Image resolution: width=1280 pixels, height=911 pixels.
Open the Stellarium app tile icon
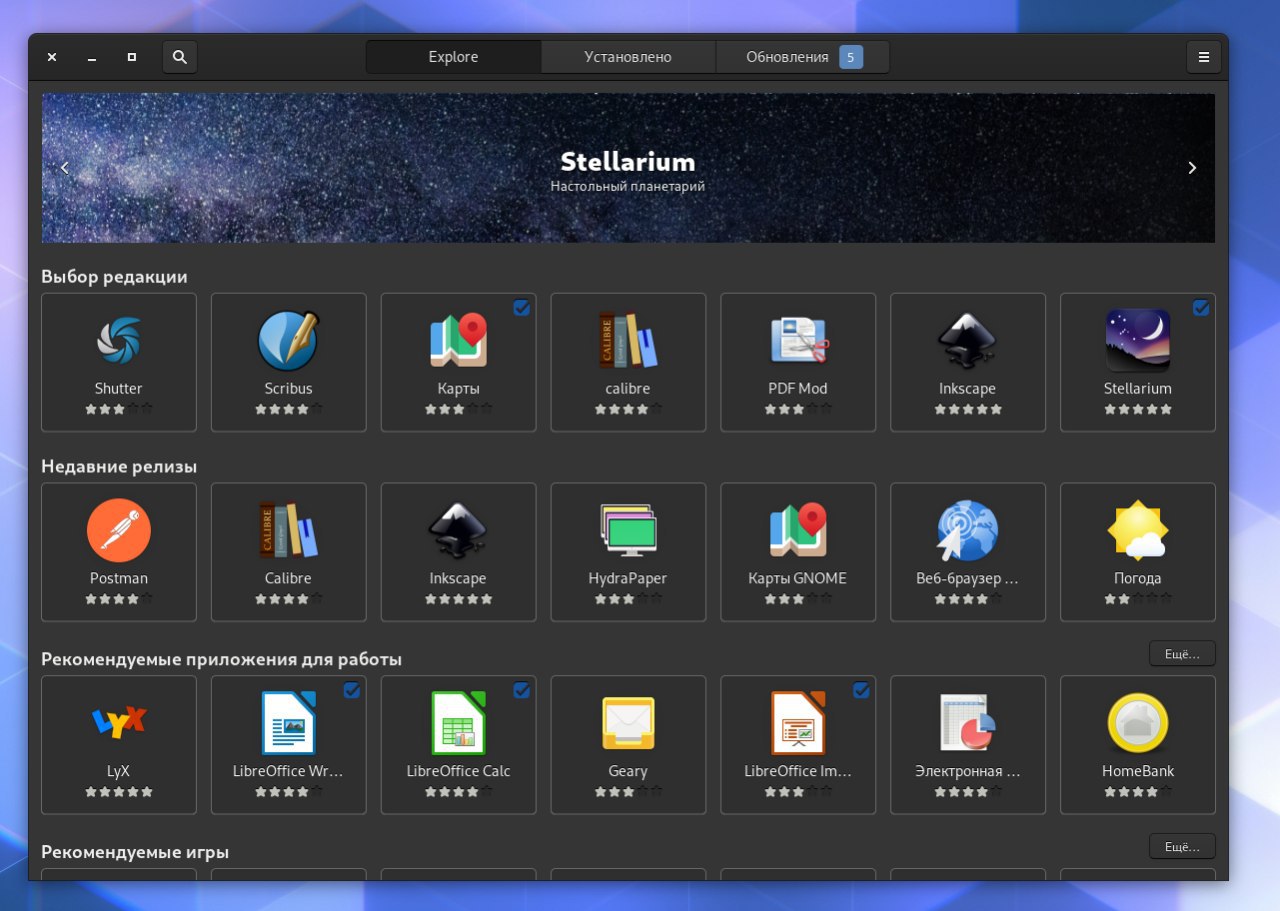[1138, 340]
